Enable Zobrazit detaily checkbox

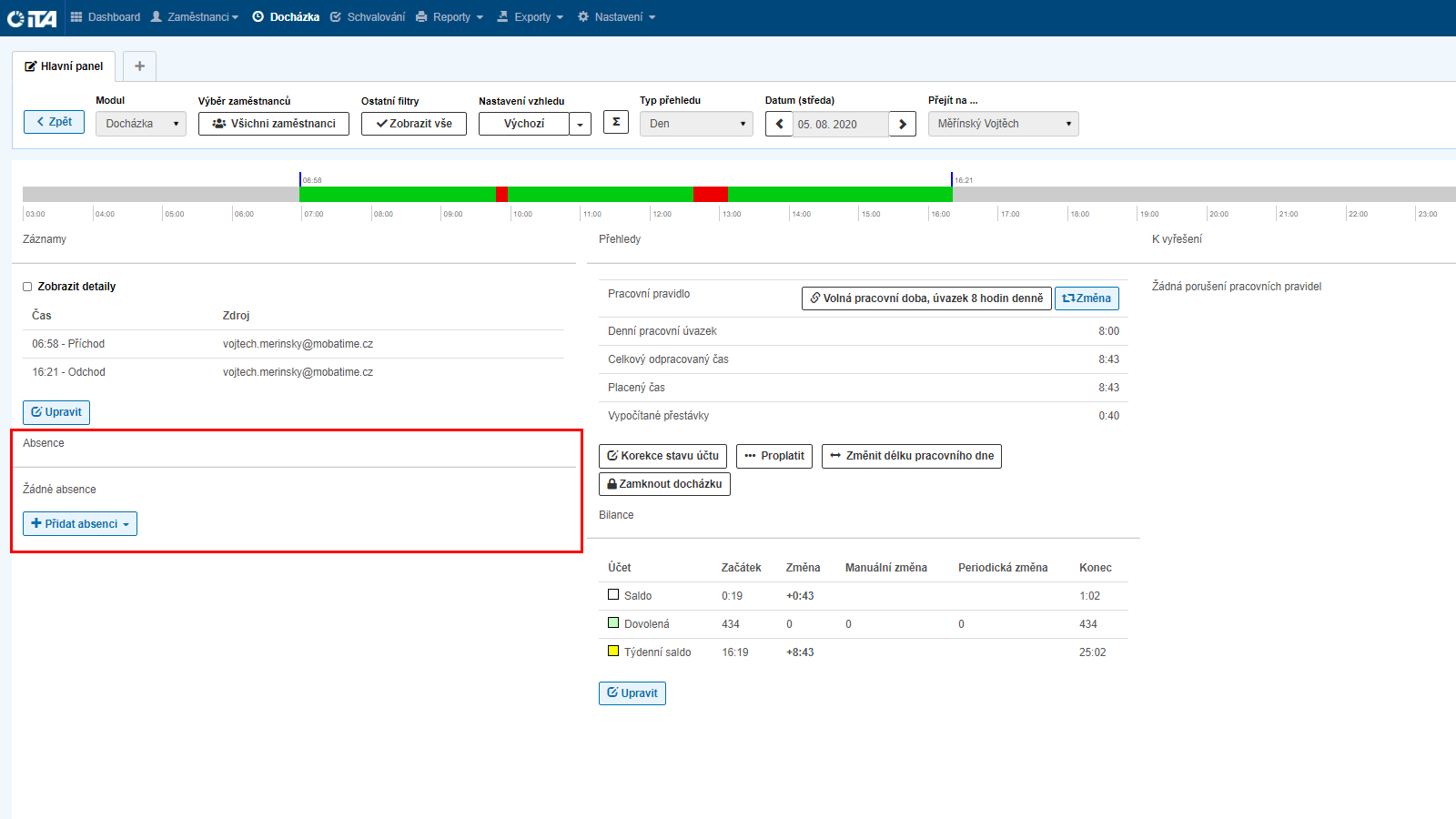tap(27, 287)
